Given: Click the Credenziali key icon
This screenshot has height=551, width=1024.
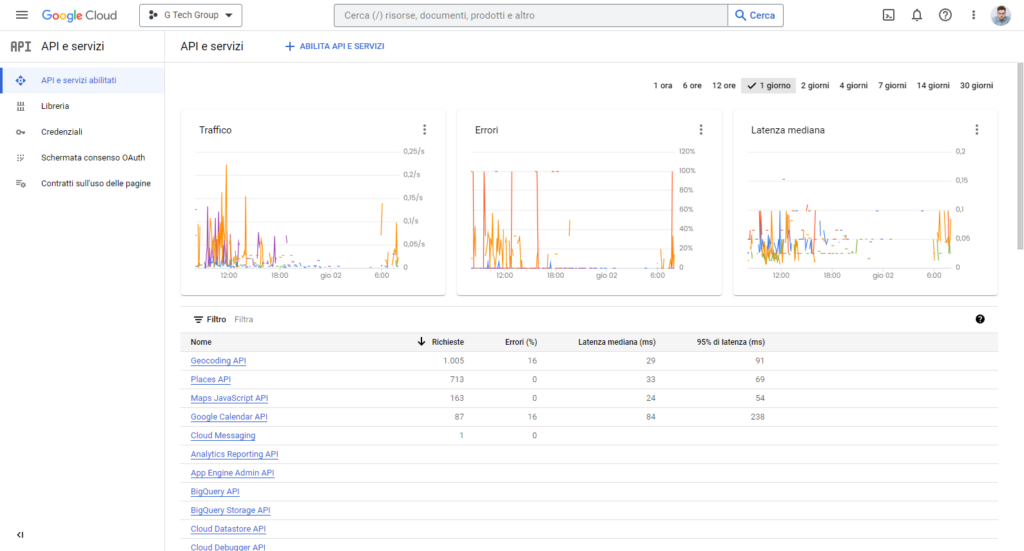Looking at the screenshot, I should 20,132.
